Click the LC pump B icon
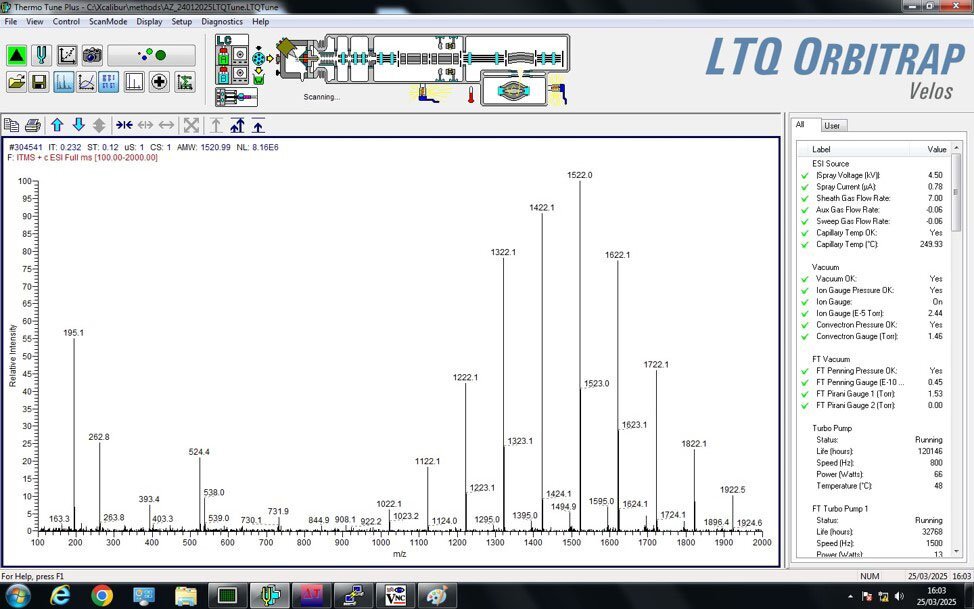 click(x=223, y=75)
